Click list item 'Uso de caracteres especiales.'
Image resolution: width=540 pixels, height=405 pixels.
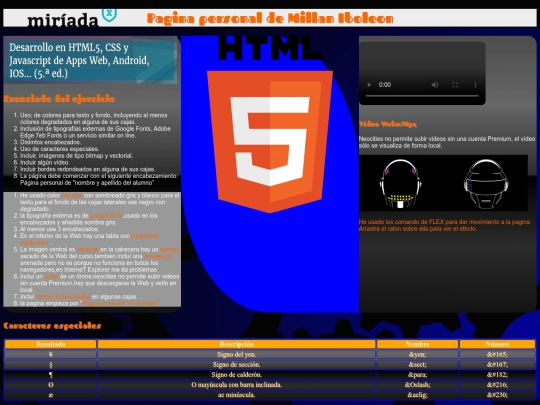click(x=59, y=149)
